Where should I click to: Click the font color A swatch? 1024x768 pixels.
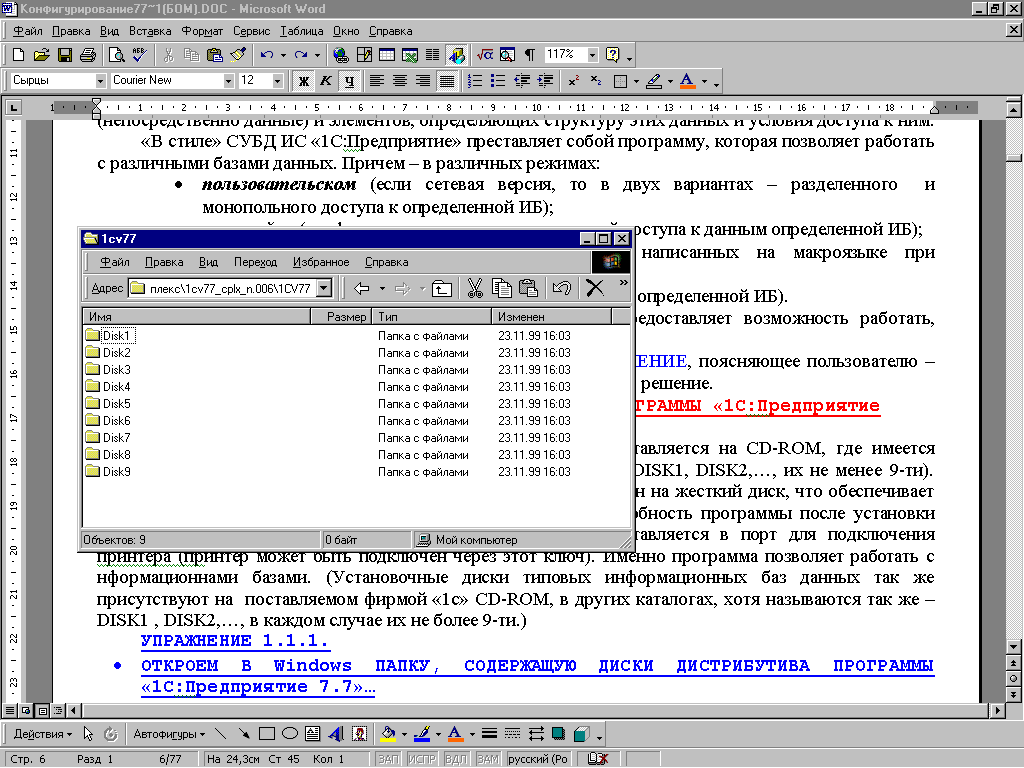point(687,81)
